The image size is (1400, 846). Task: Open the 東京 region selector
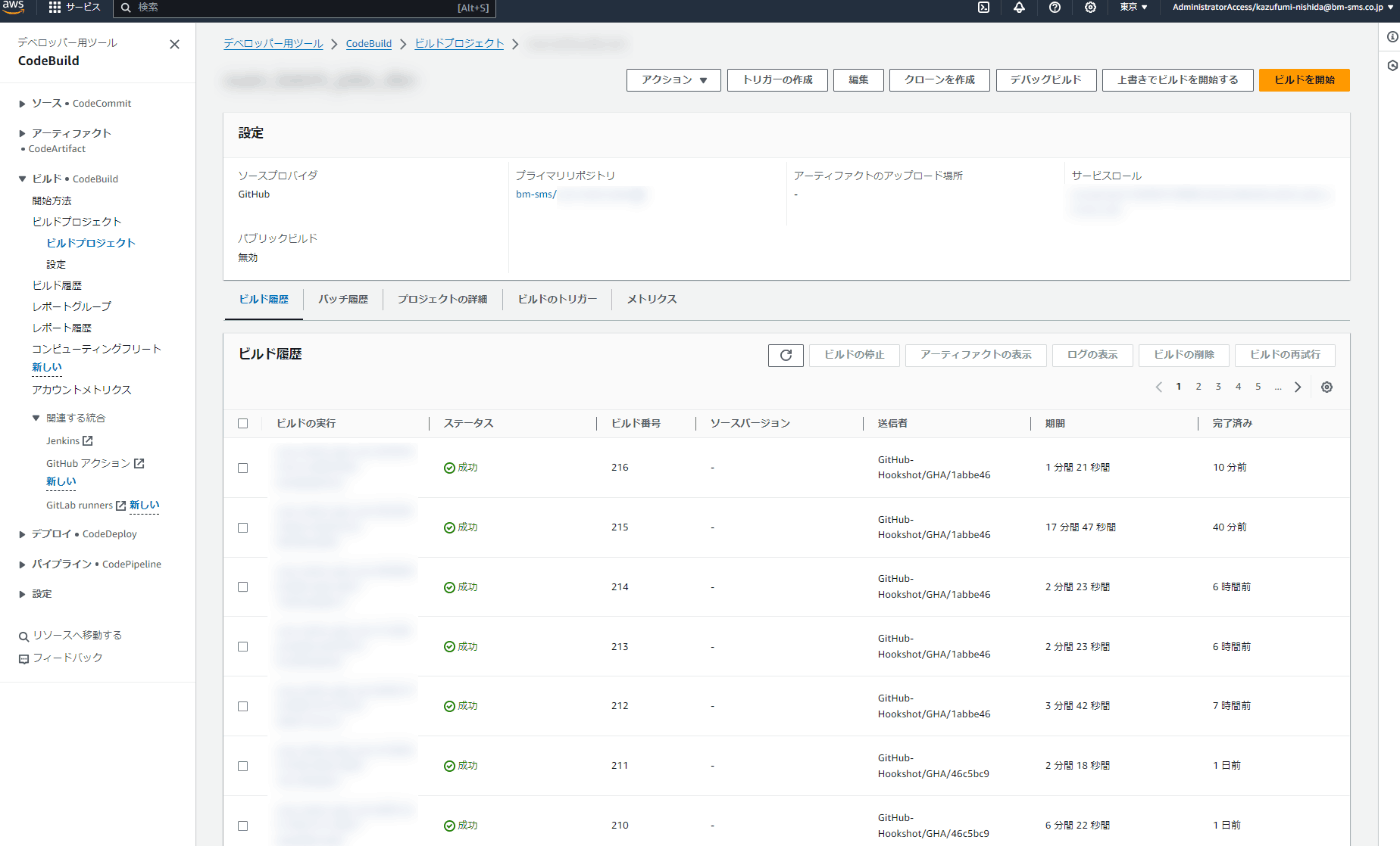1133,7
